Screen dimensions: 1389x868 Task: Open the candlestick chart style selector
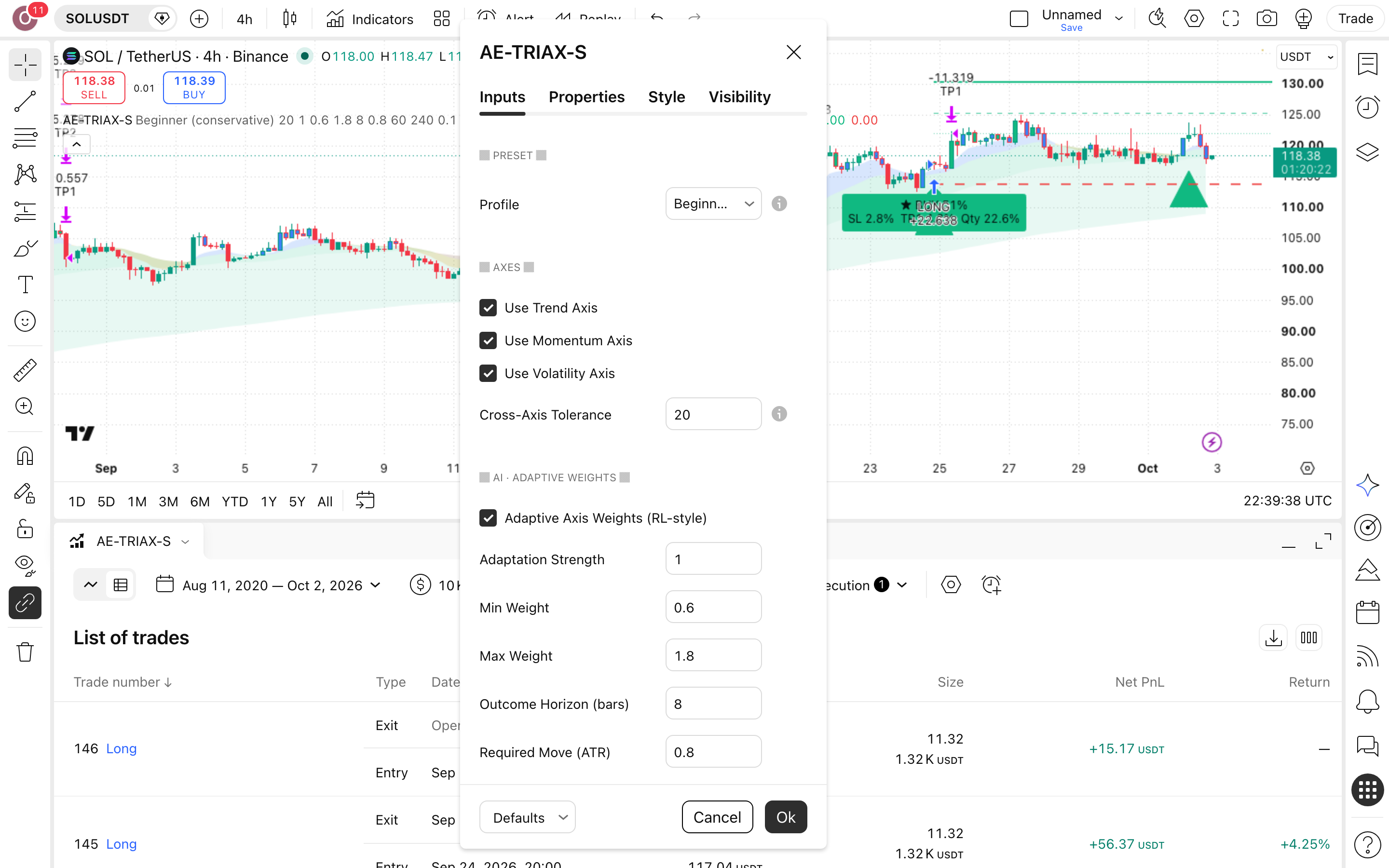click(x=290, y=19)
